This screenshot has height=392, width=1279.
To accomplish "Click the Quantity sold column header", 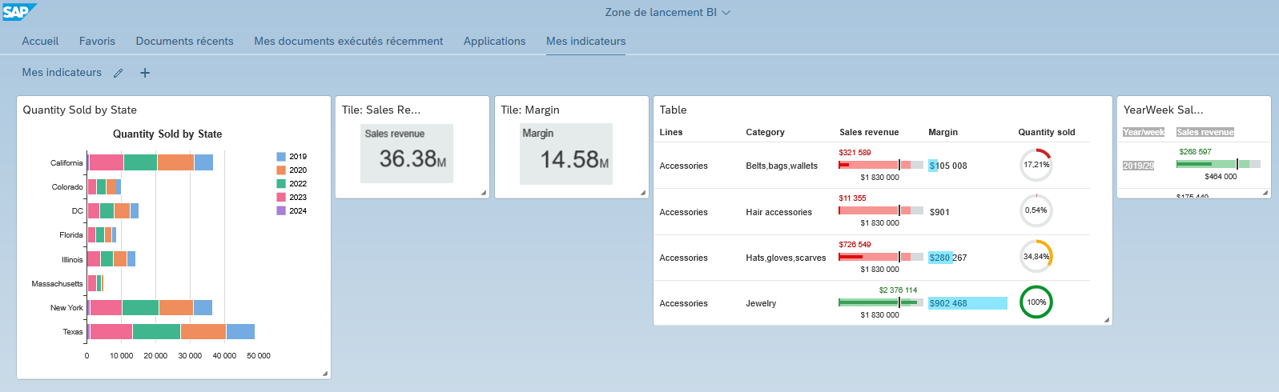I will point(1046,132).
